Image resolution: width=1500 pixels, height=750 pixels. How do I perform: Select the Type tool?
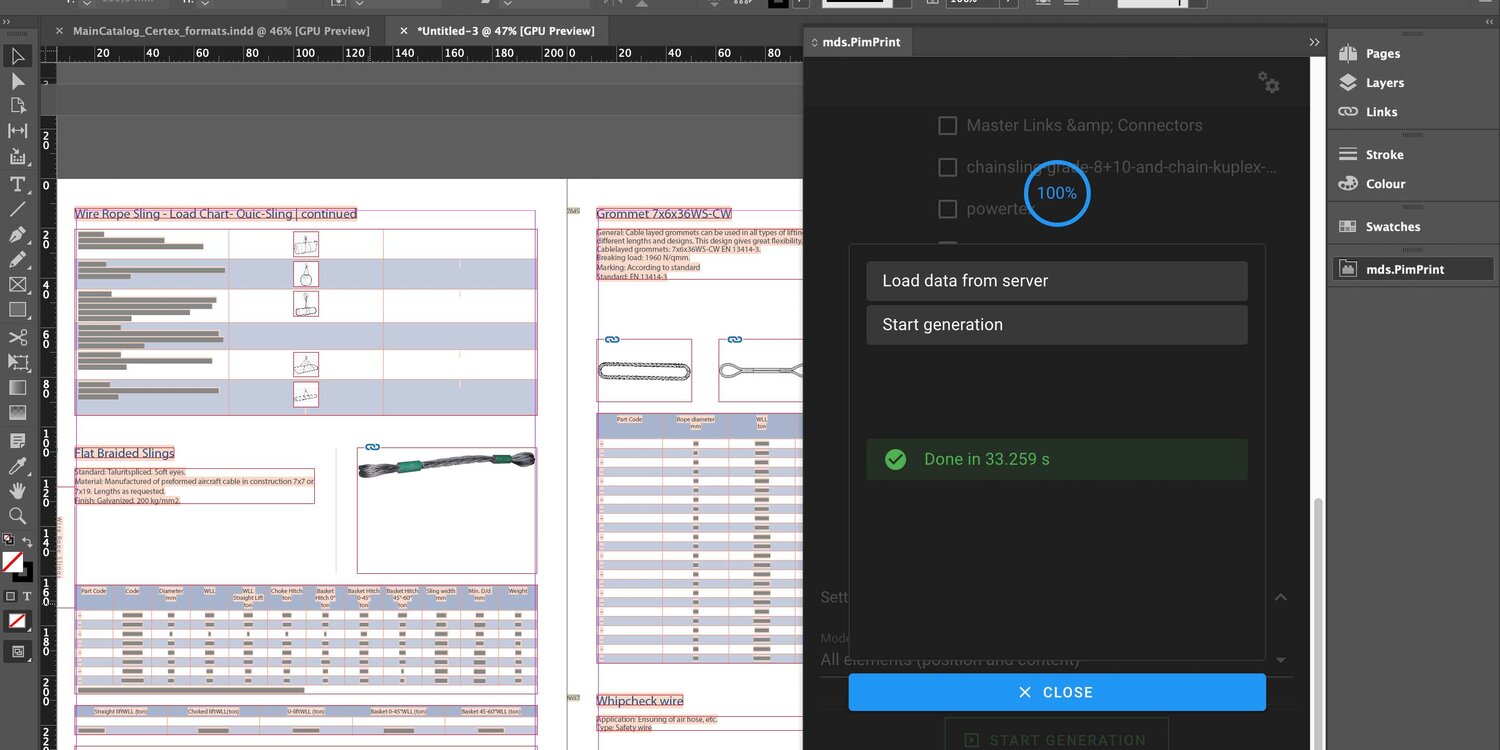(x=17, y=184)
